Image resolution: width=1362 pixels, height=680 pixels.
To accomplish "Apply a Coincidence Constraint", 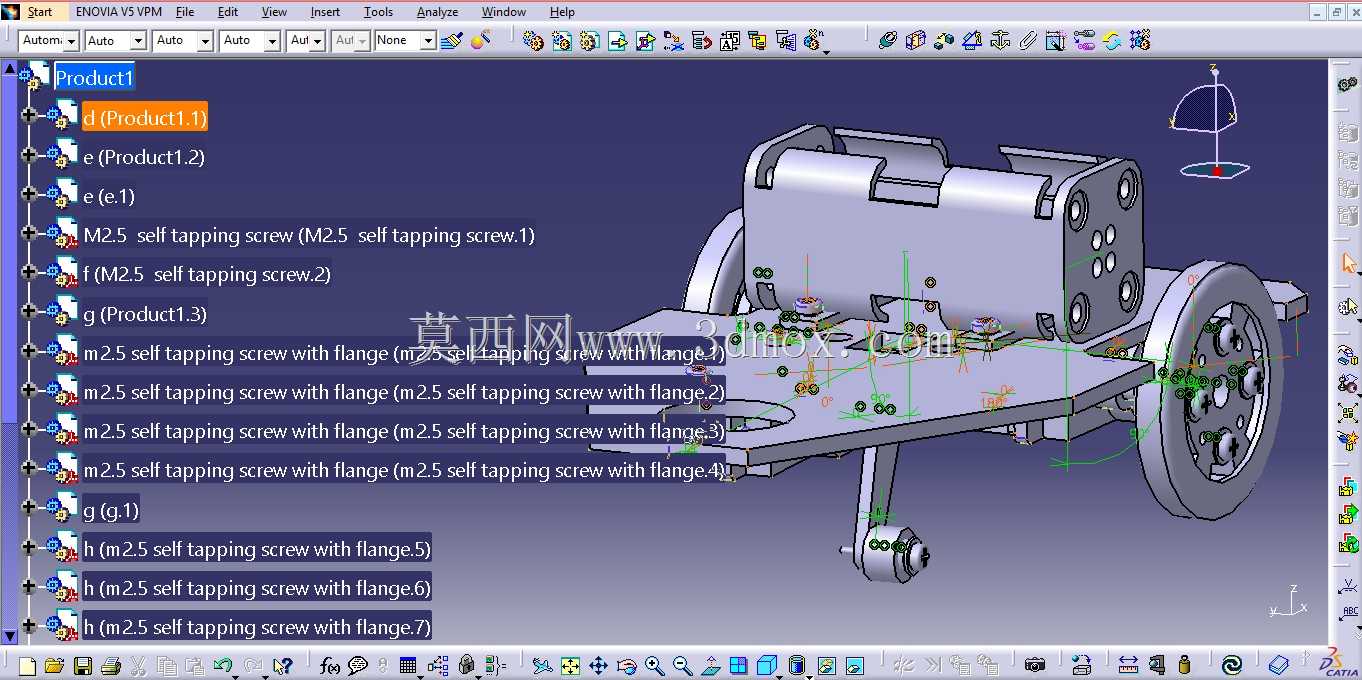I will point(887,40).
